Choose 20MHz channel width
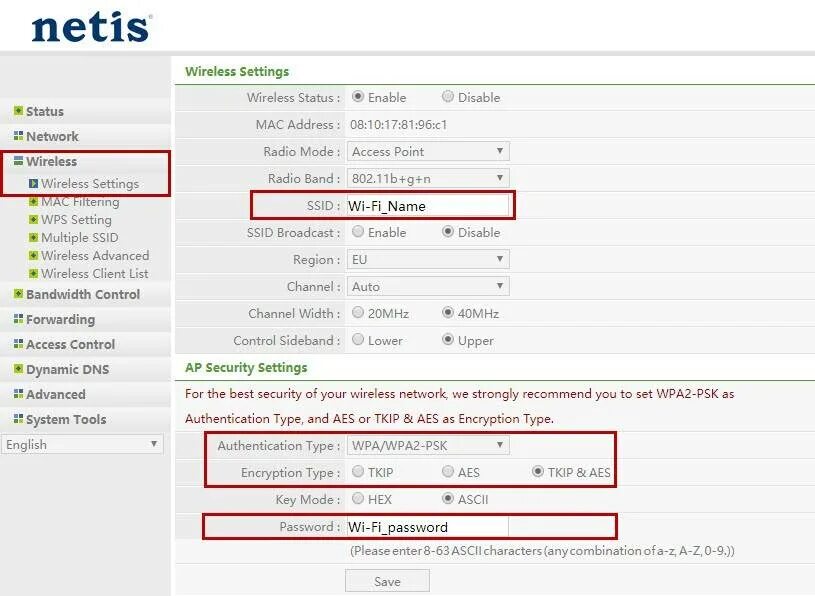 point(358,312)
